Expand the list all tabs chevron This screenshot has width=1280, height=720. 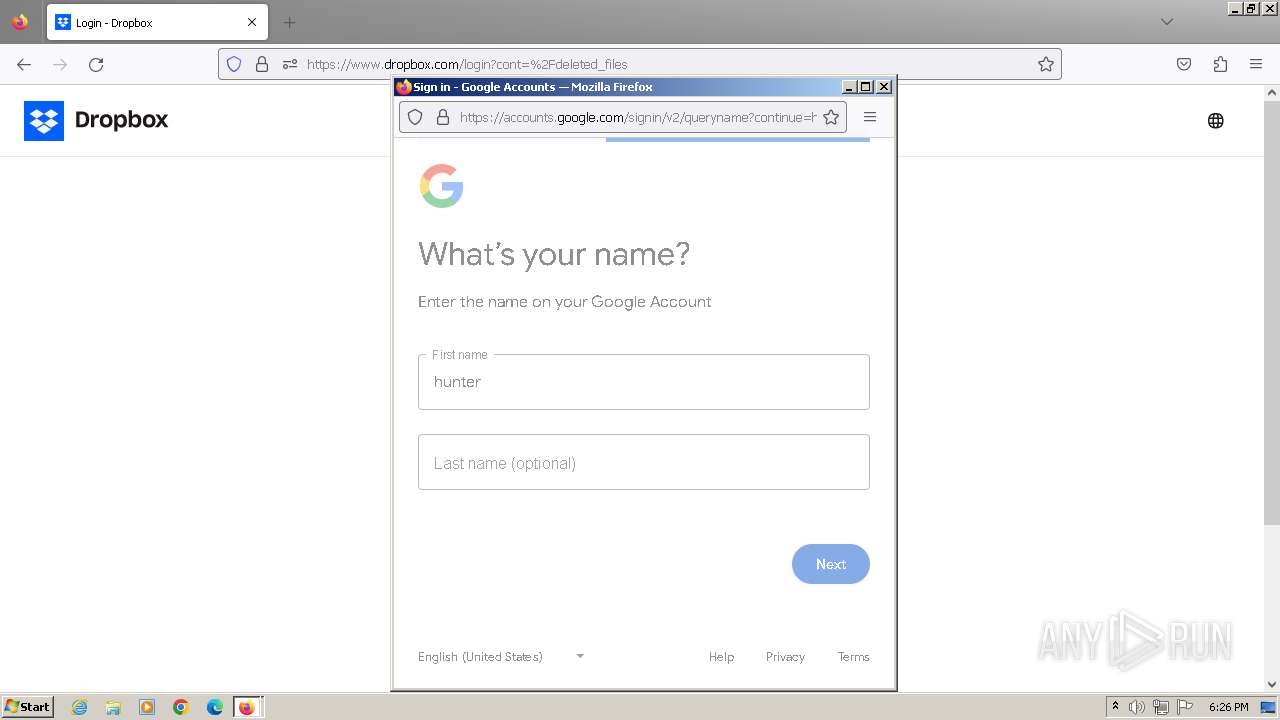[1167, 22]
